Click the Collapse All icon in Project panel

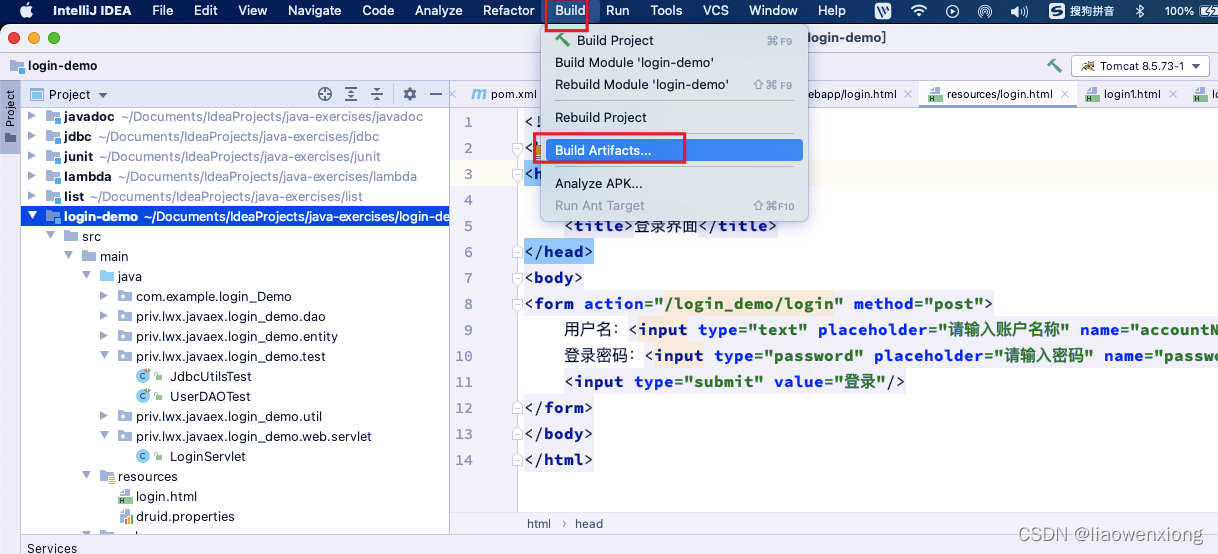tap(378, 94)
